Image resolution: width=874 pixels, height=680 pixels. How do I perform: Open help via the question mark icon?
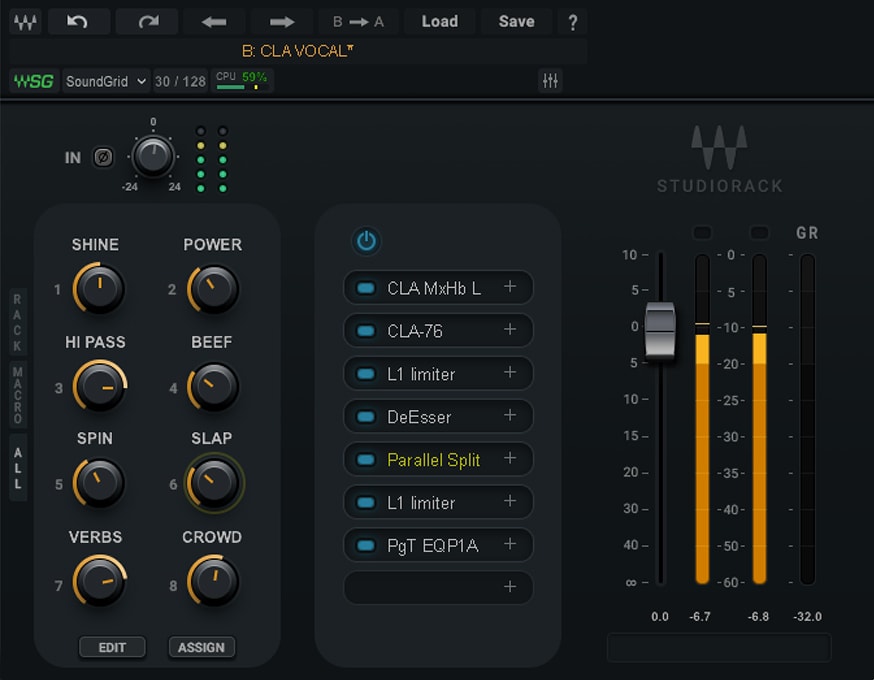tap(572, 21)
